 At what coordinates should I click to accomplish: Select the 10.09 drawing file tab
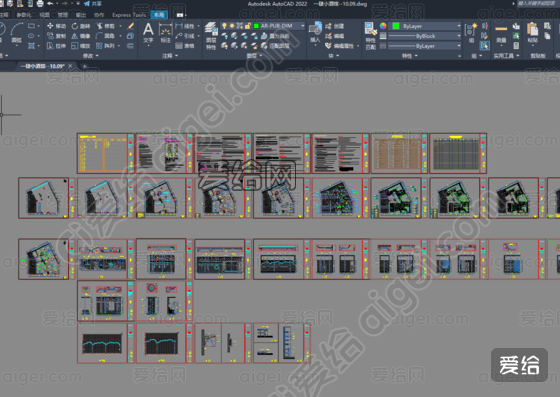tap(42, 66)
